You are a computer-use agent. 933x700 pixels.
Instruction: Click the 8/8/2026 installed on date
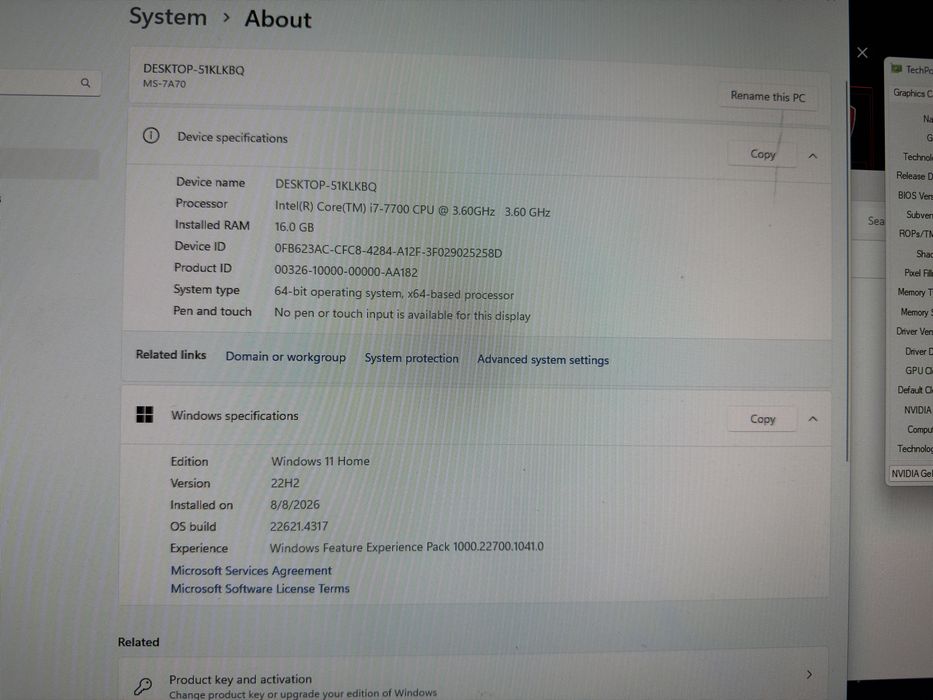(295, 505)
